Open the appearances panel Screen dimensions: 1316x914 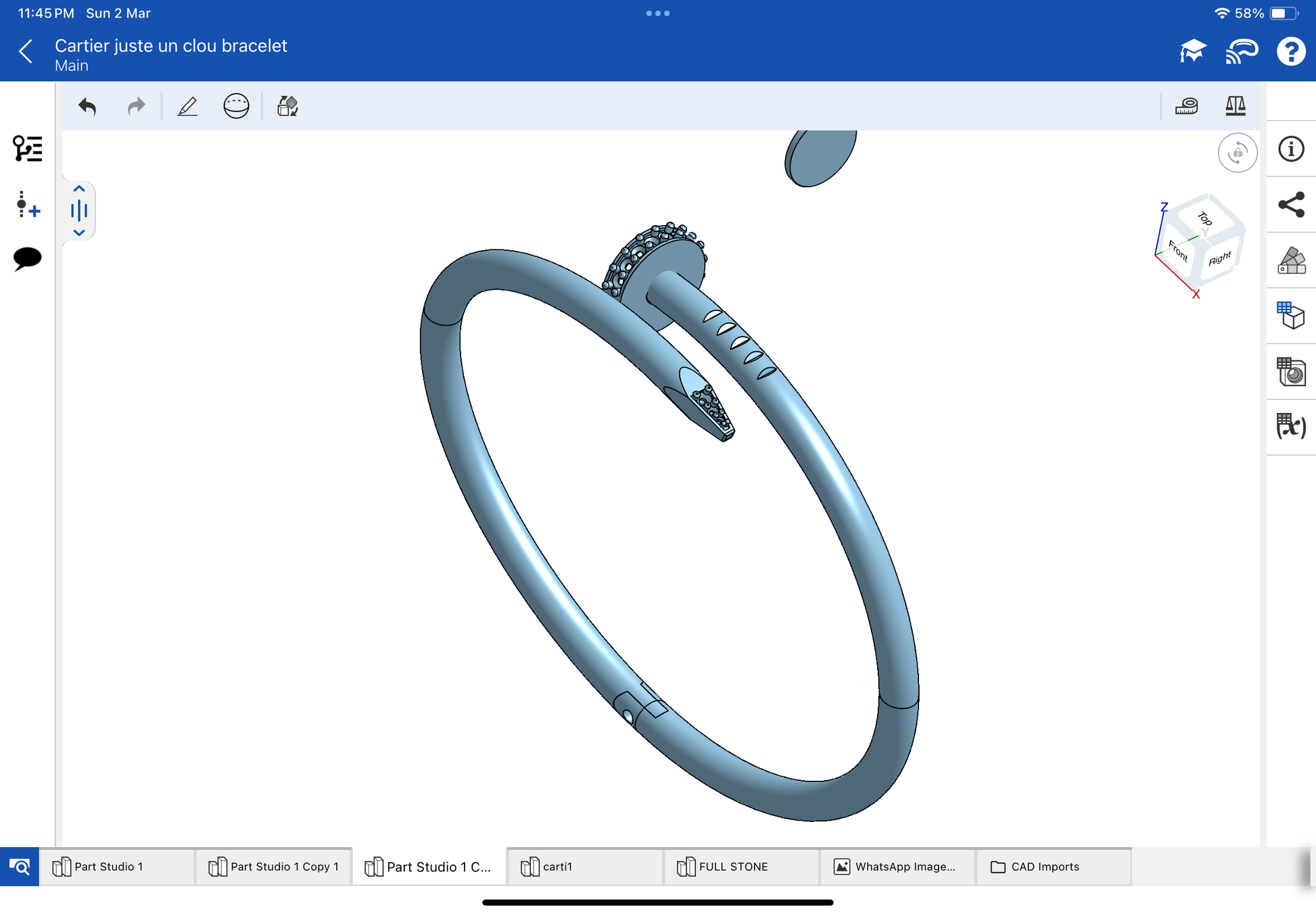[x=1291, y=260]
